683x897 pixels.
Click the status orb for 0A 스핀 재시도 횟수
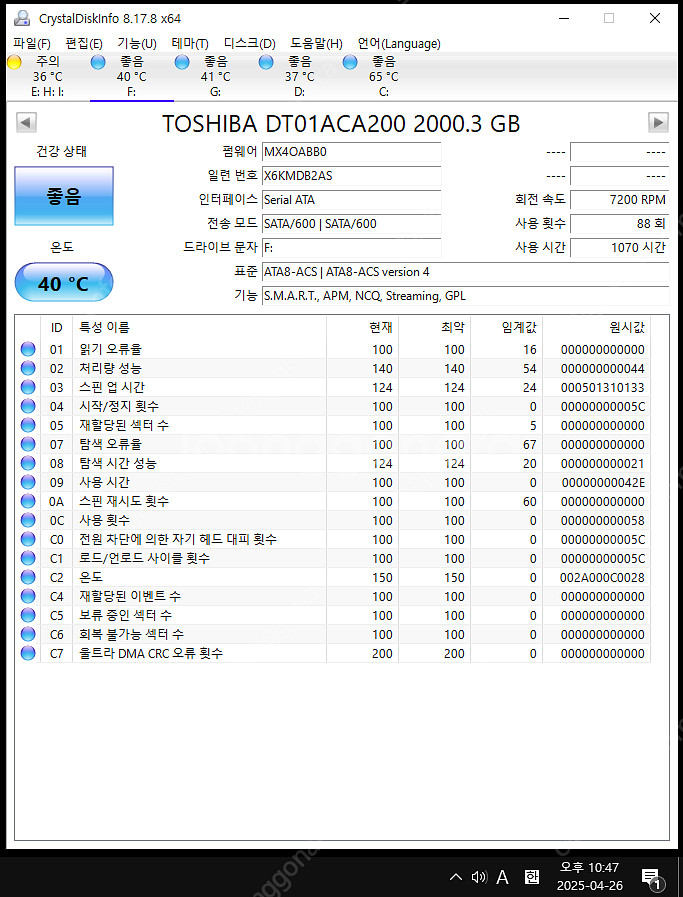tap(27, 501)
